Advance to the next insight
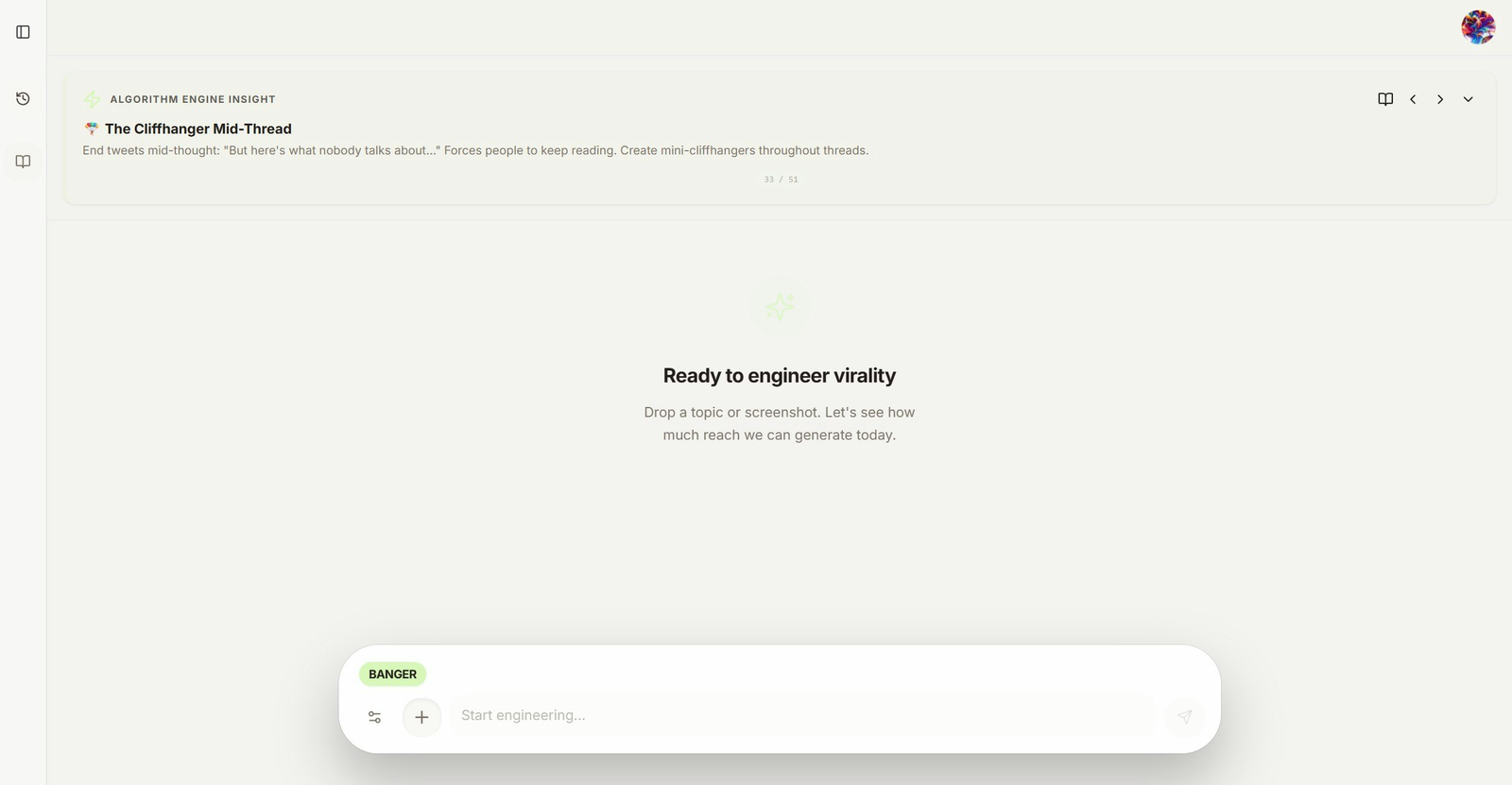Image resolution: width=1512 pixels, height=785 pixels. pos(1440,99)
